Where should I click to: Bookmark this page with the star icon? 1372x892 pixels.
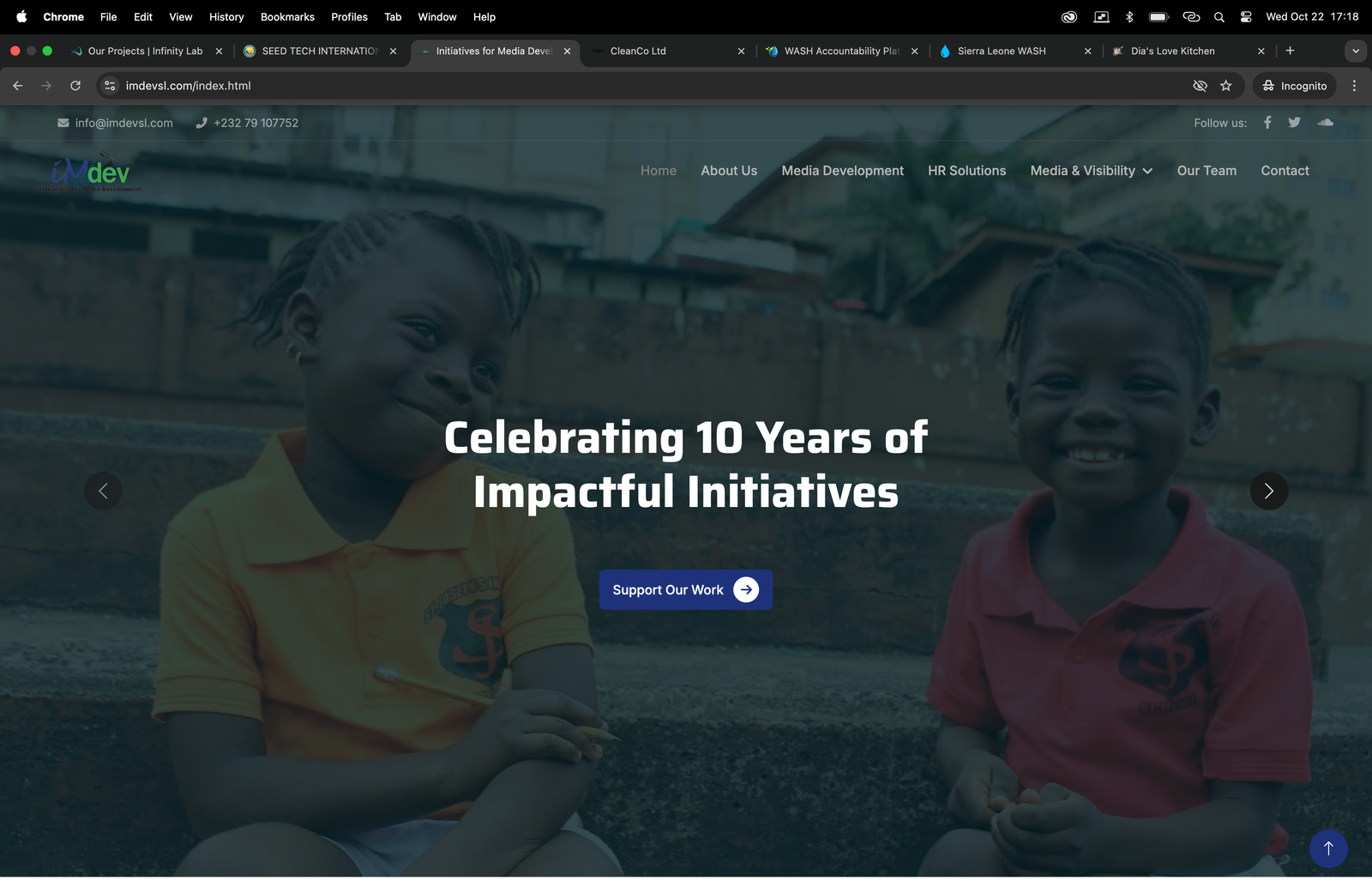tap(1226, 86)
